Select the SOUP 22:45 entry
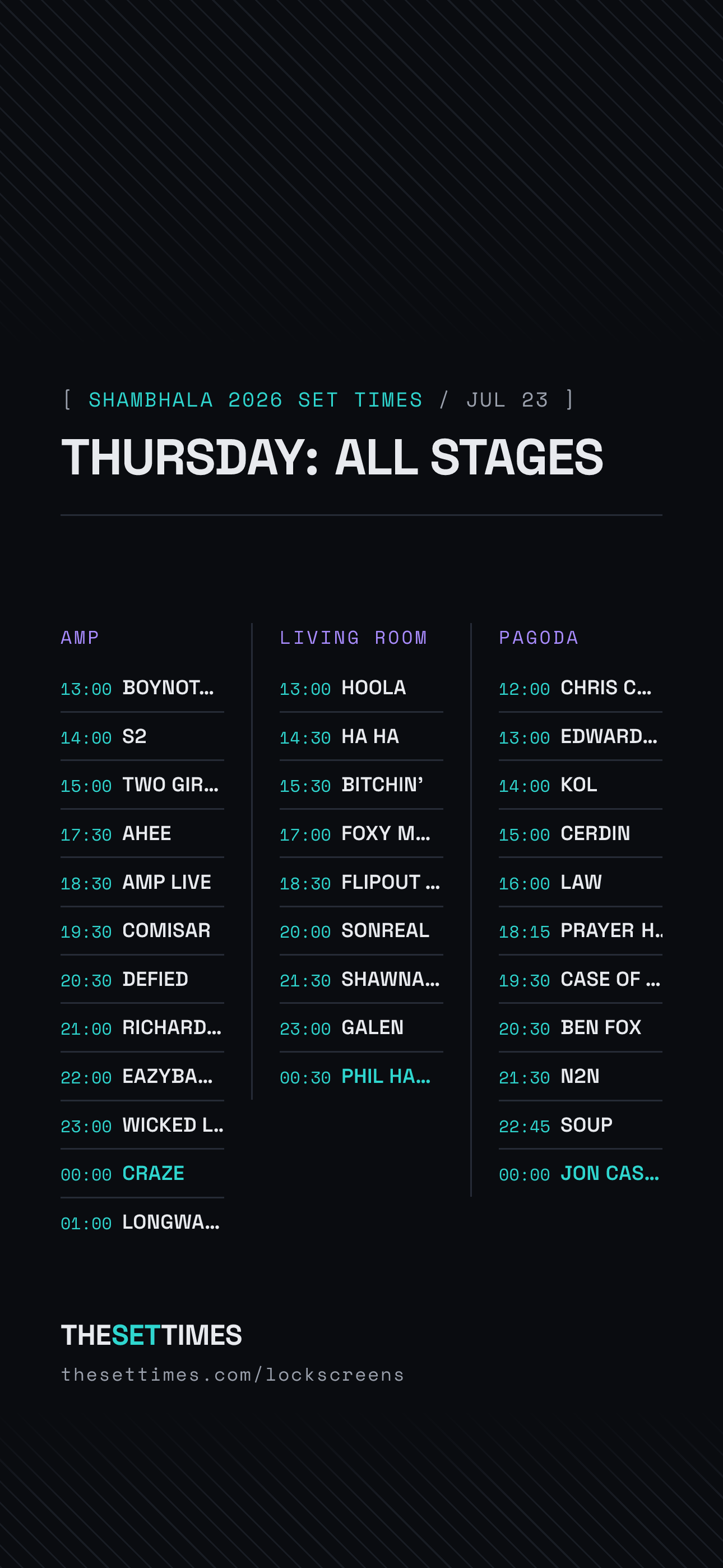 pos(581,1126)
